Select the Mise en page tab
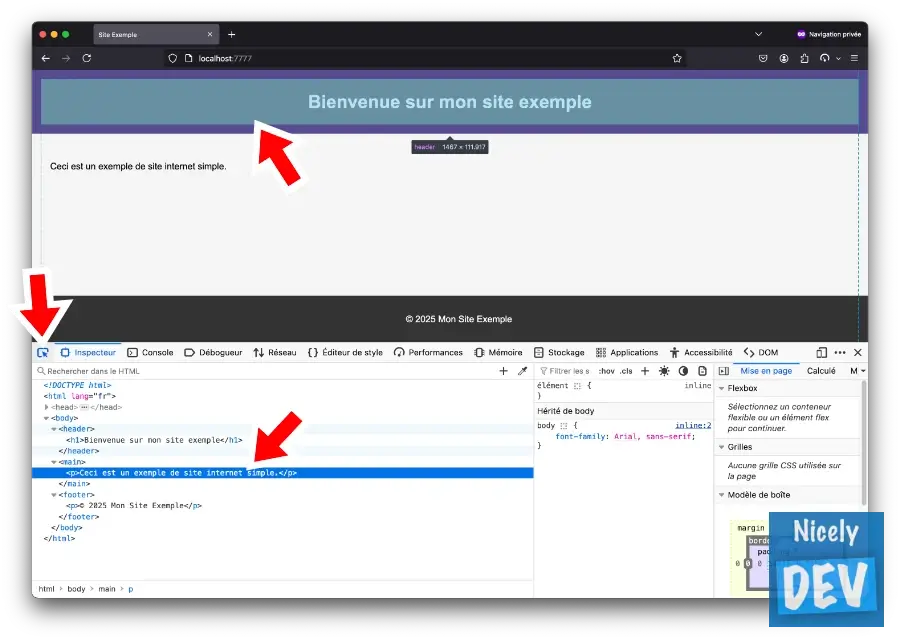The image size is (900, 640). (x=766, y=371)
